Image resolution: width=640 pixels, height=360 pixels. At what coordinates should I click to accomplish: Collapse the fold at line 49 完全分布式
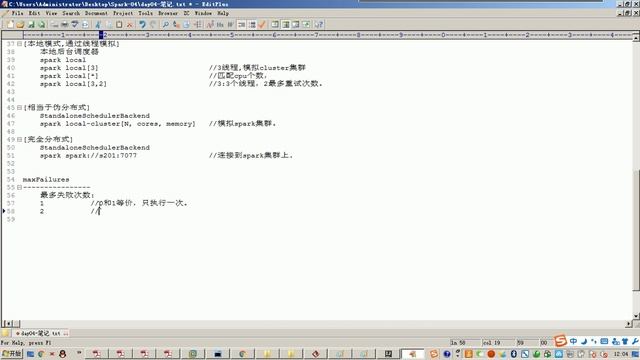point(19,140)
